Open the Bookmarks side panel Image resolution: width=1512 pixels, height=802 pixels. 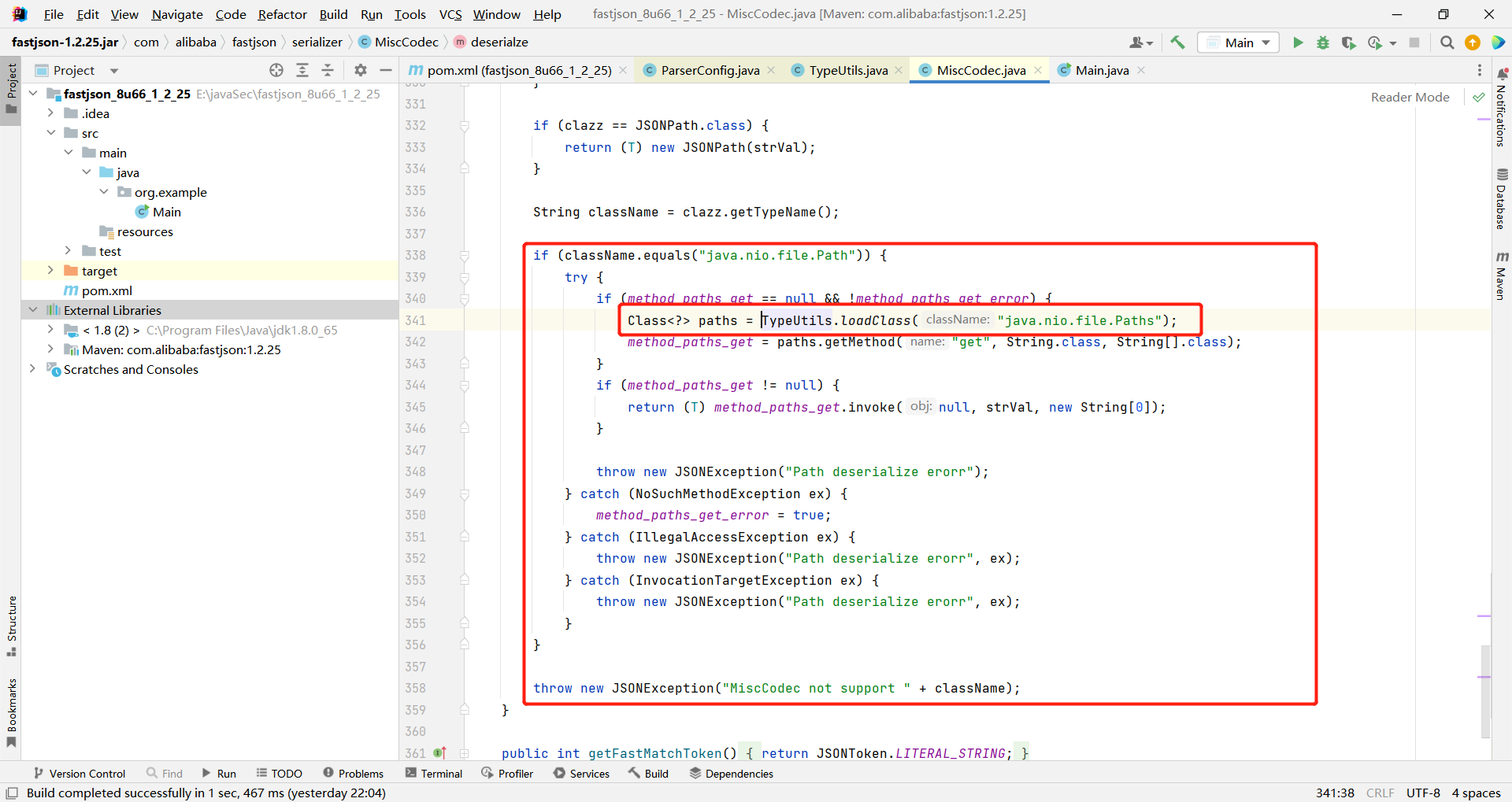point(12,713)
